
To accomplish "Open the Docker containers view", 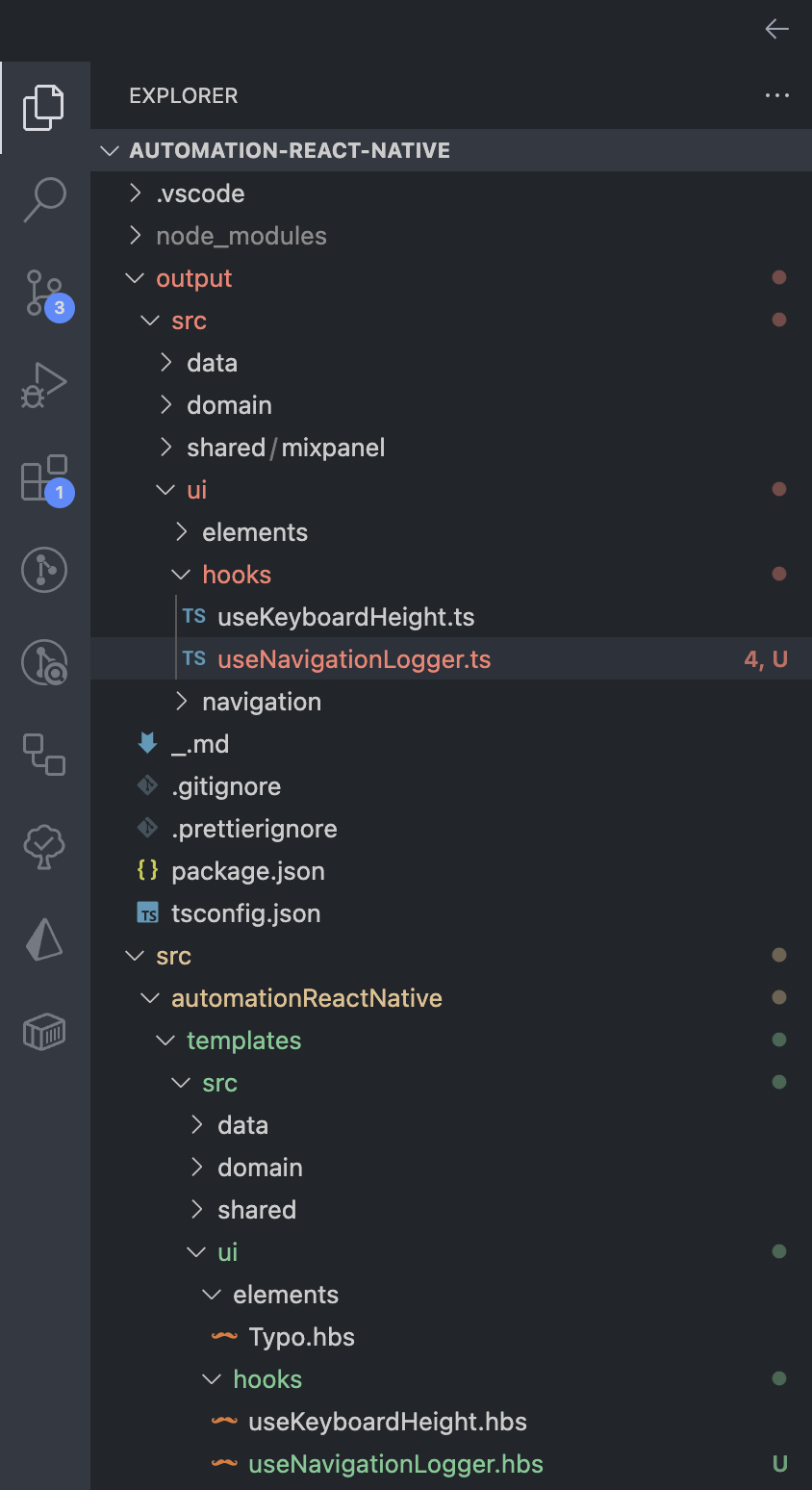I will point(44,1033).
